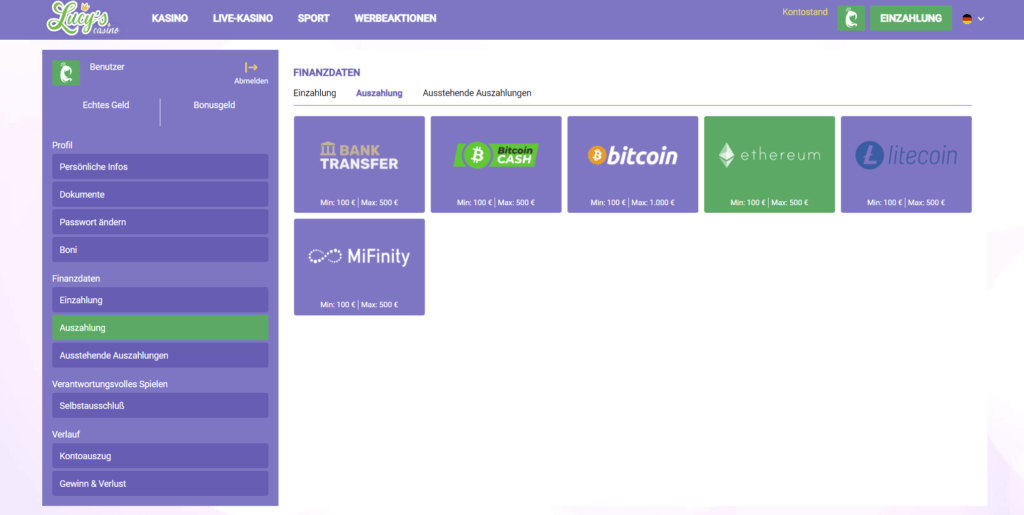Select the highlighted ethereum payout card
1024x515 pixels.
point(769,164)
